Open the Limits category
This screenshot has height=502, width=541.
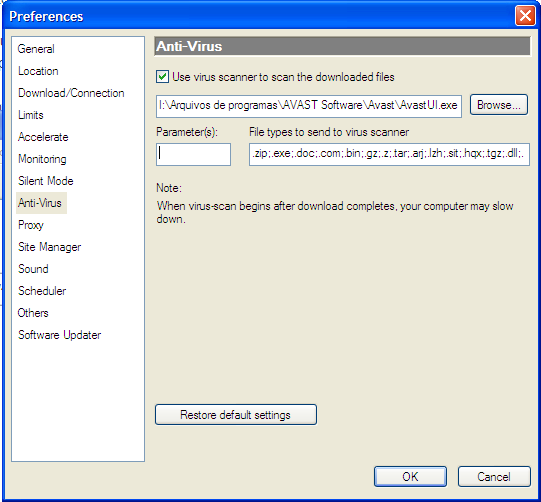31,115
